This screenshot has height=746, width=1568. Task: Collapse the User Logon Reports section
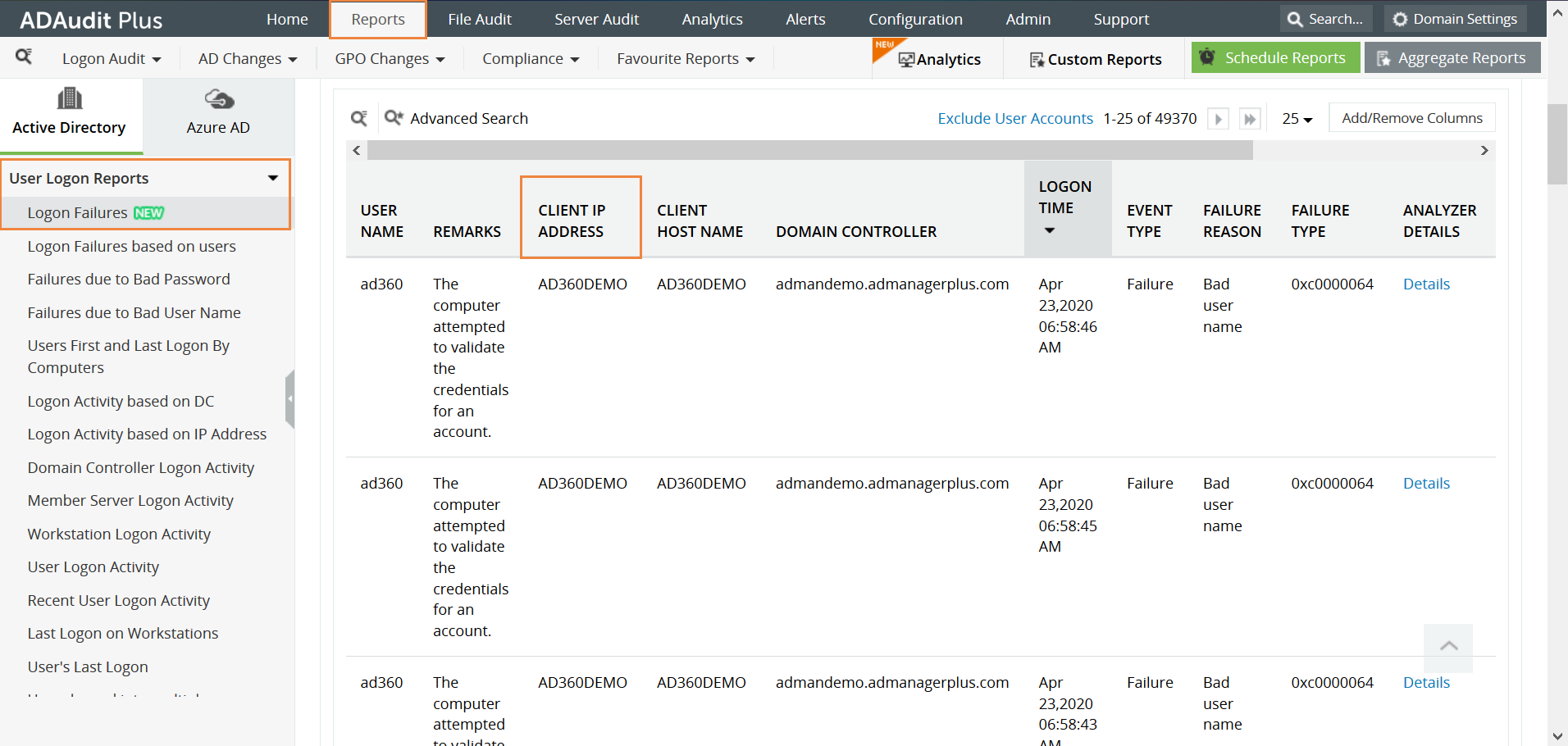coord(273,178)
